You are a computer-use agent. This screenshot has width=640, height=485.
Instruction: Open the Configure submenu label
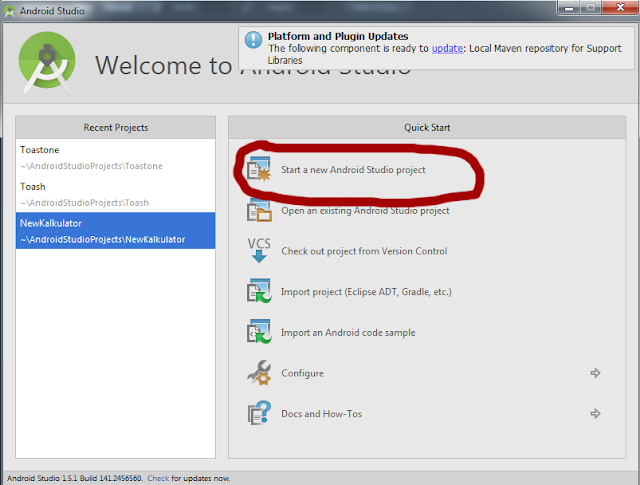pos(302,373)
